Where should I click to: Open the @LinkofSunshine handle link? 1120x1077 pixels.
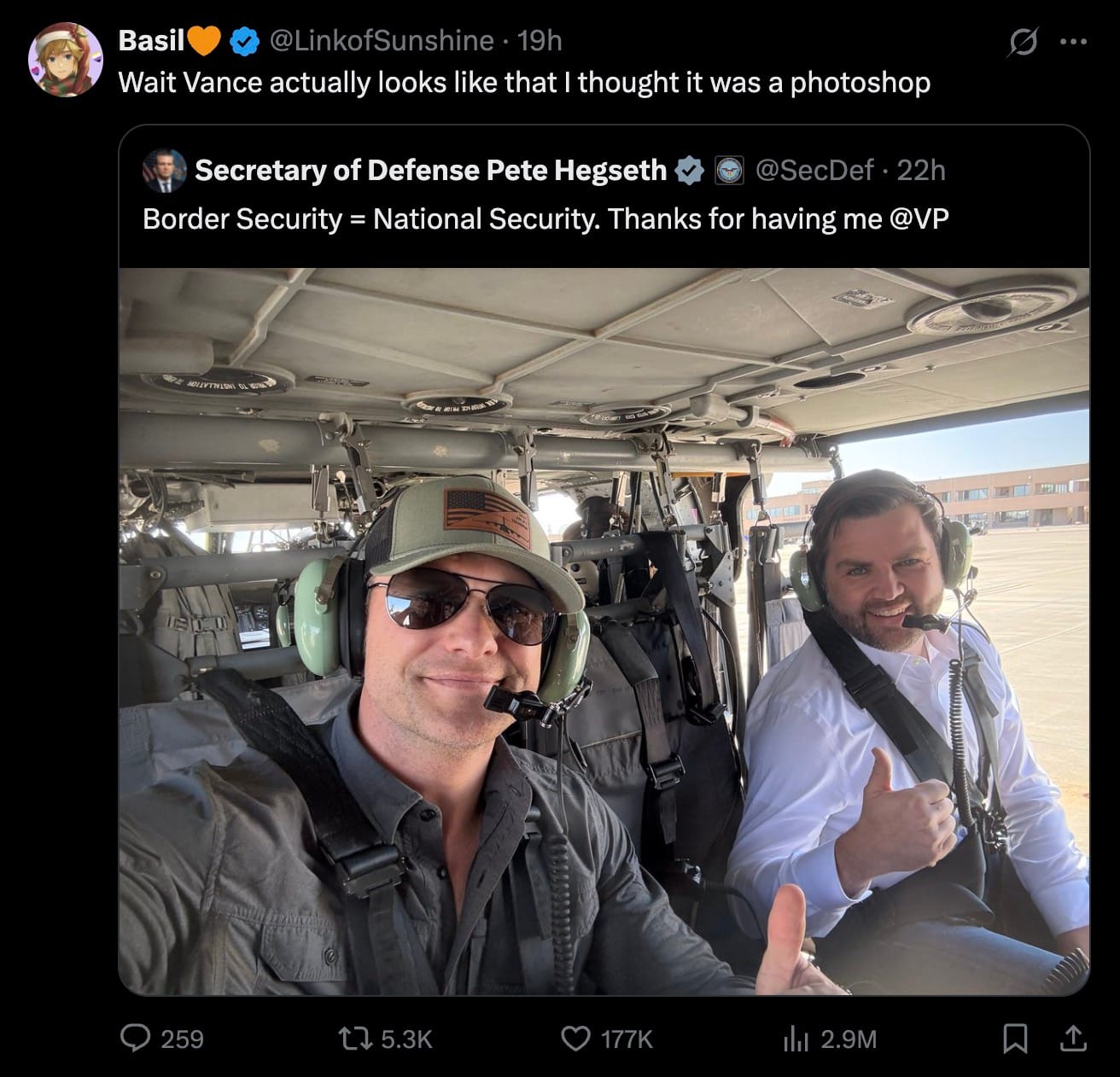(x=382, y=40)
